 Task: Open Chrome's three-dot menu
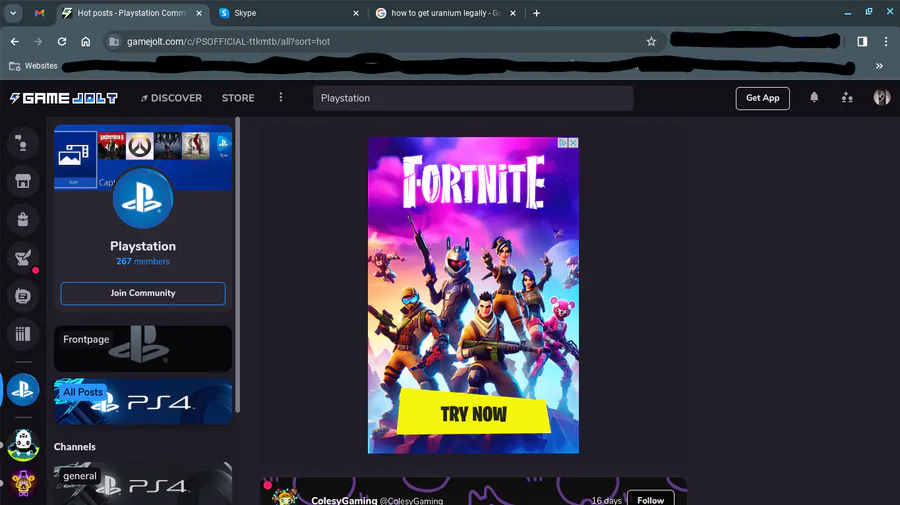coord(886,41)
